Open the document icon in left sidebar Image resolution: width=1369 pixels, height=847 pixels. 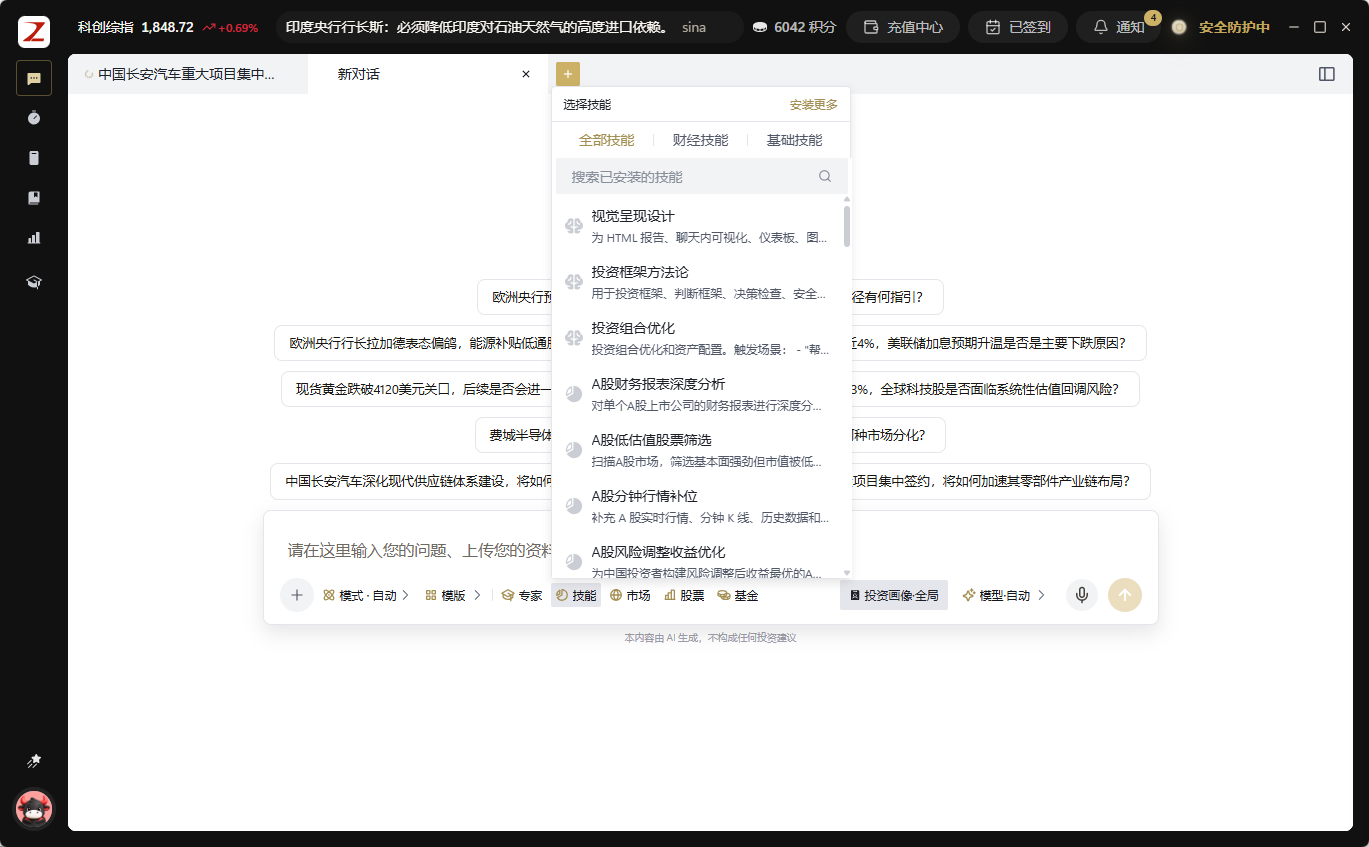(34, 158)
